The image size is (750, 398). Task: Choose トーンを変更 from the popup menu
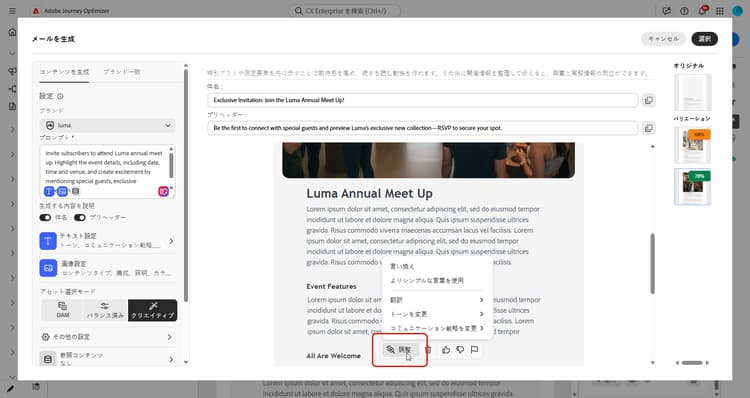(437, 314)
